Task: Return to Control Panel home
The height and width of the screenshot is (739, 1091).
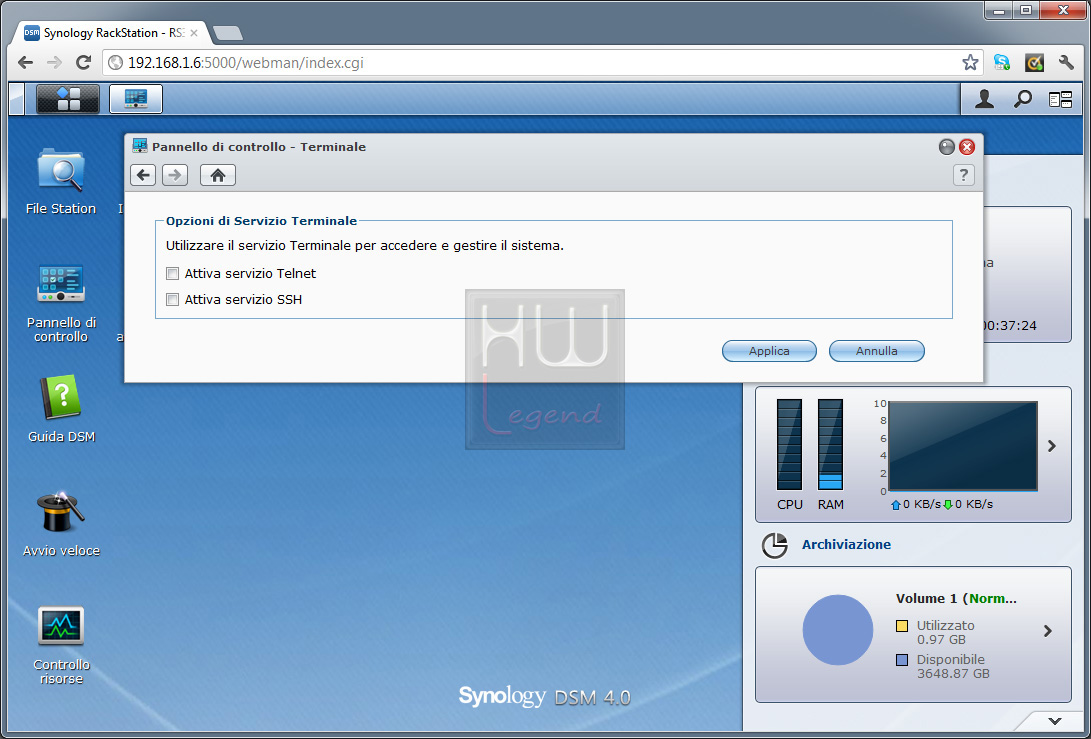Action: click(x=218, y=175)
